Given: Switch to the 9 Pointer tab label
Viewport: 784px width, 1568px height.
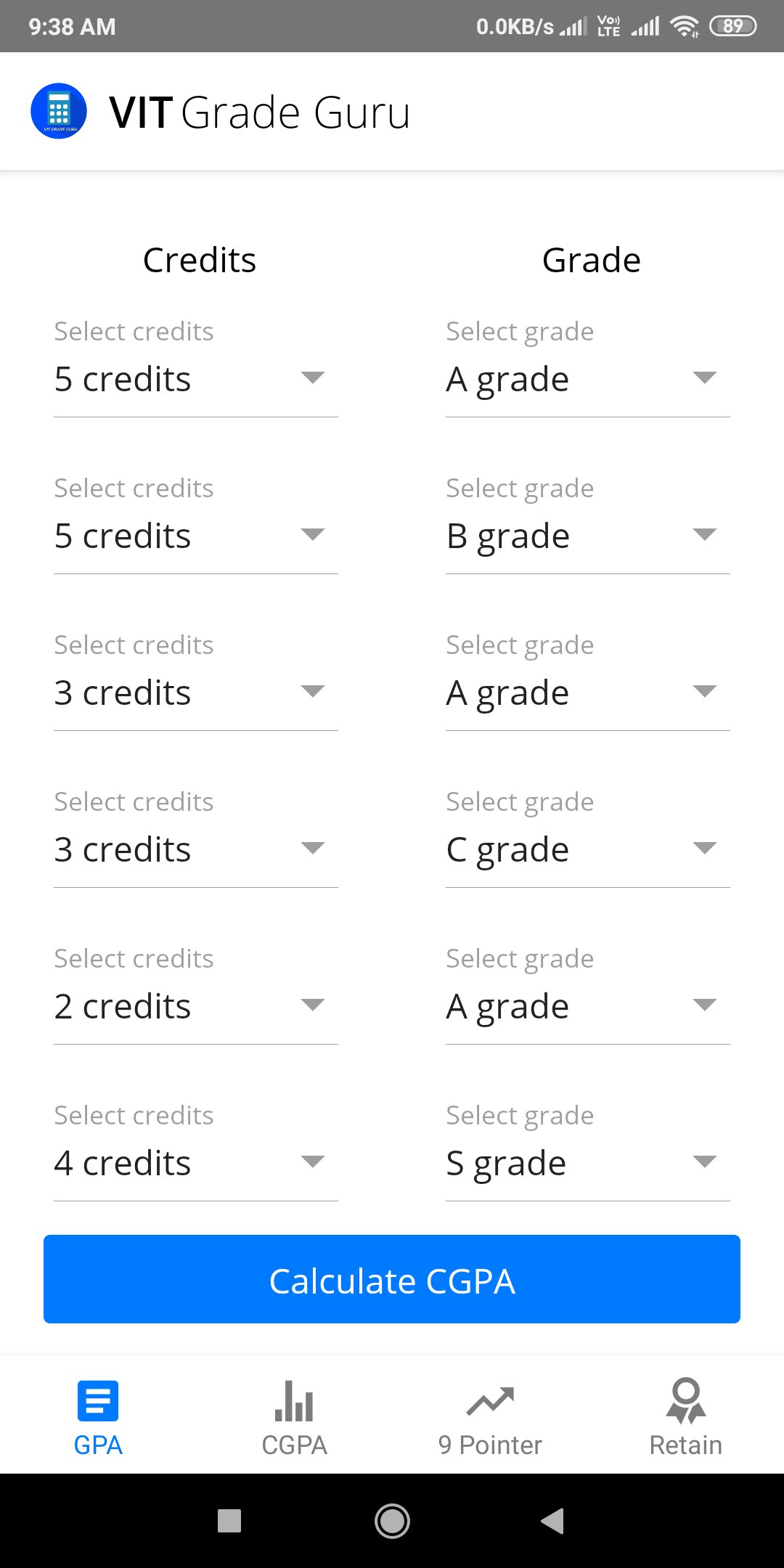Looking at the screenshot, I should [490, 1445].
